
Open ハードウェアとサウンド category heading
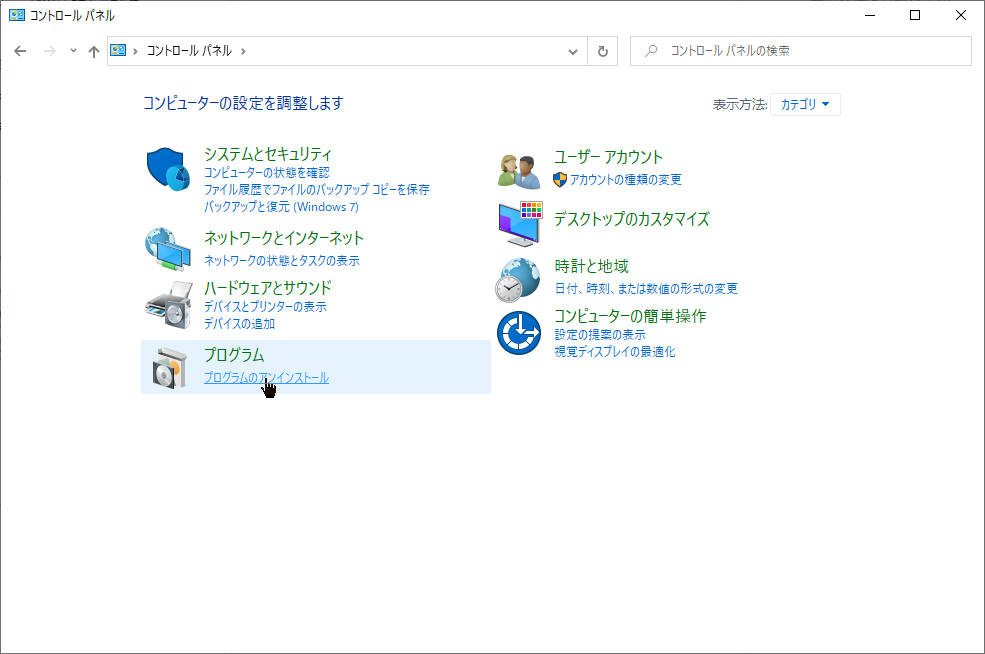[268, 288]
